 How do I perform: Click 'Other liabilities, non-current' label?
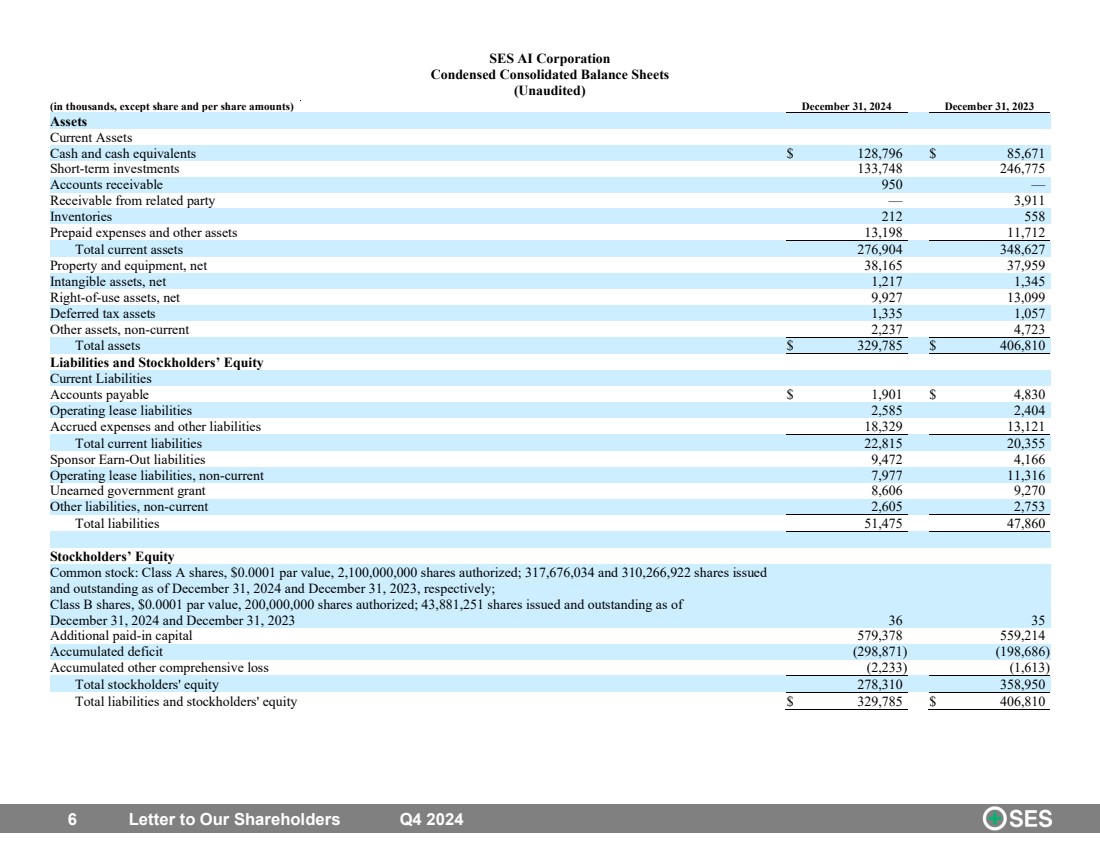click(129, 507)
